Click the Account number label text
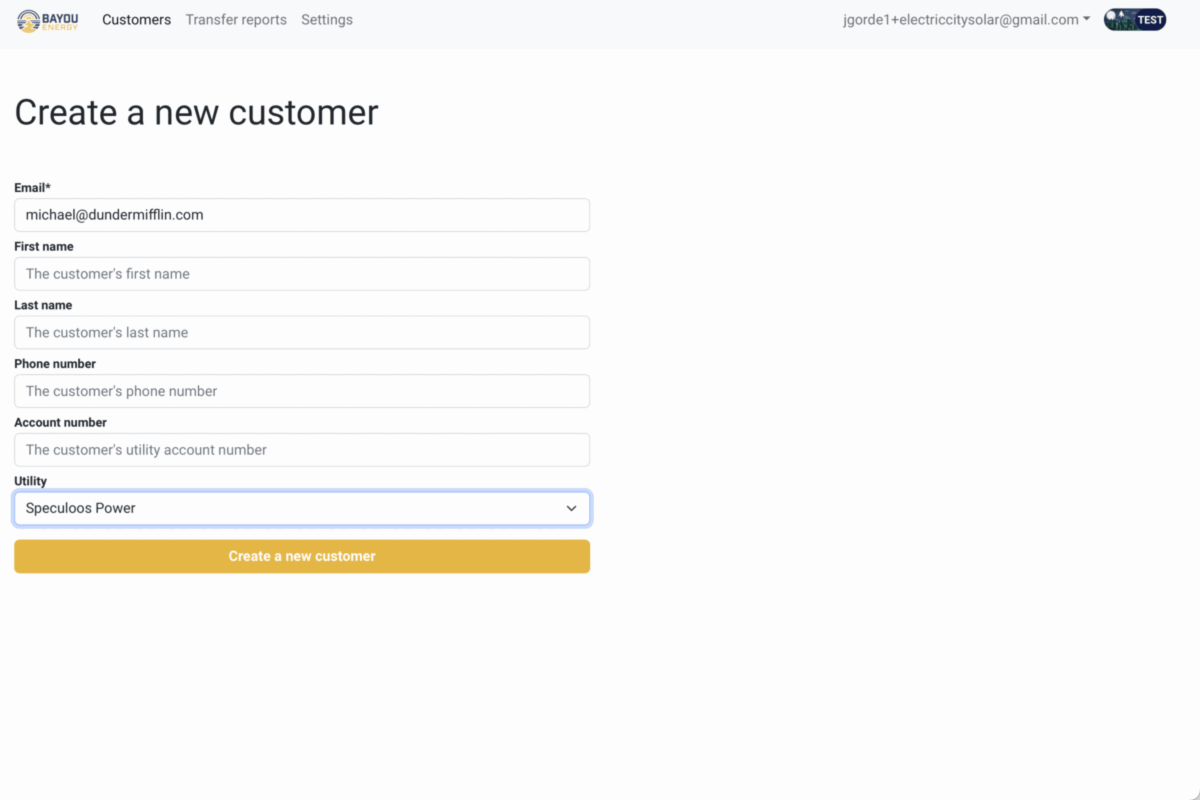 [60, 422]
